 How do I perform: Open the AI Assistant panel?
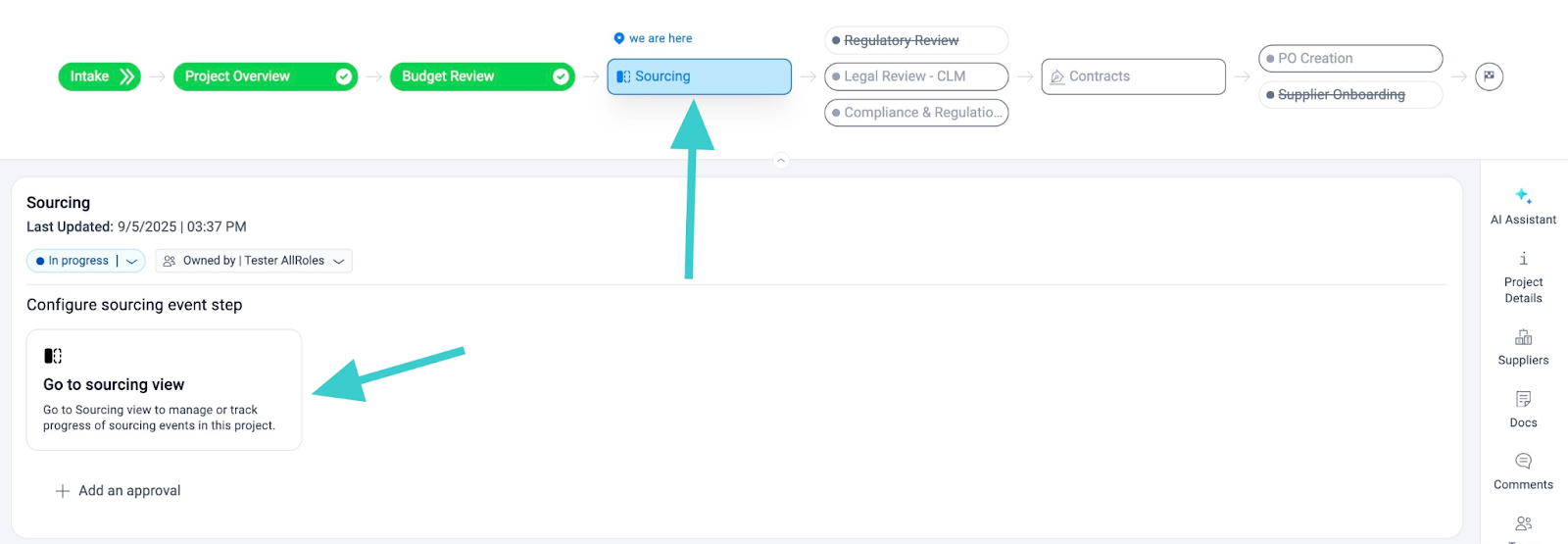point(1523,206)
